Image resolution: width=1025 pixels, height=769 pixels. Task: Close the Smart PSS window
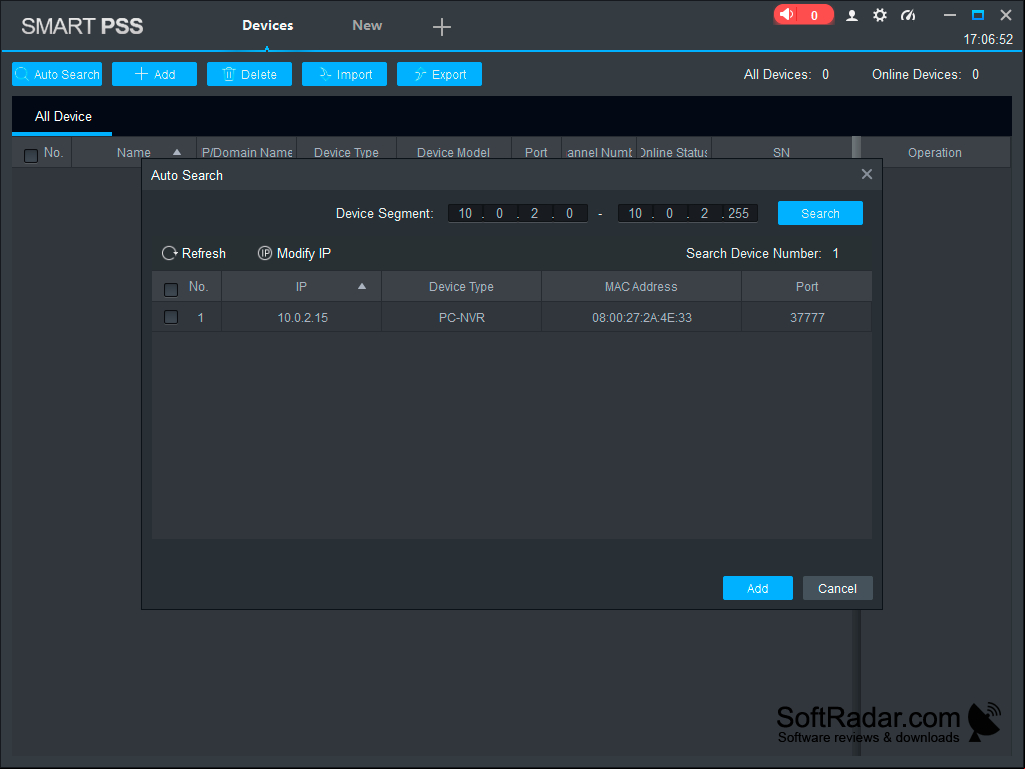pyautogui.click(x=1006, y=15)
